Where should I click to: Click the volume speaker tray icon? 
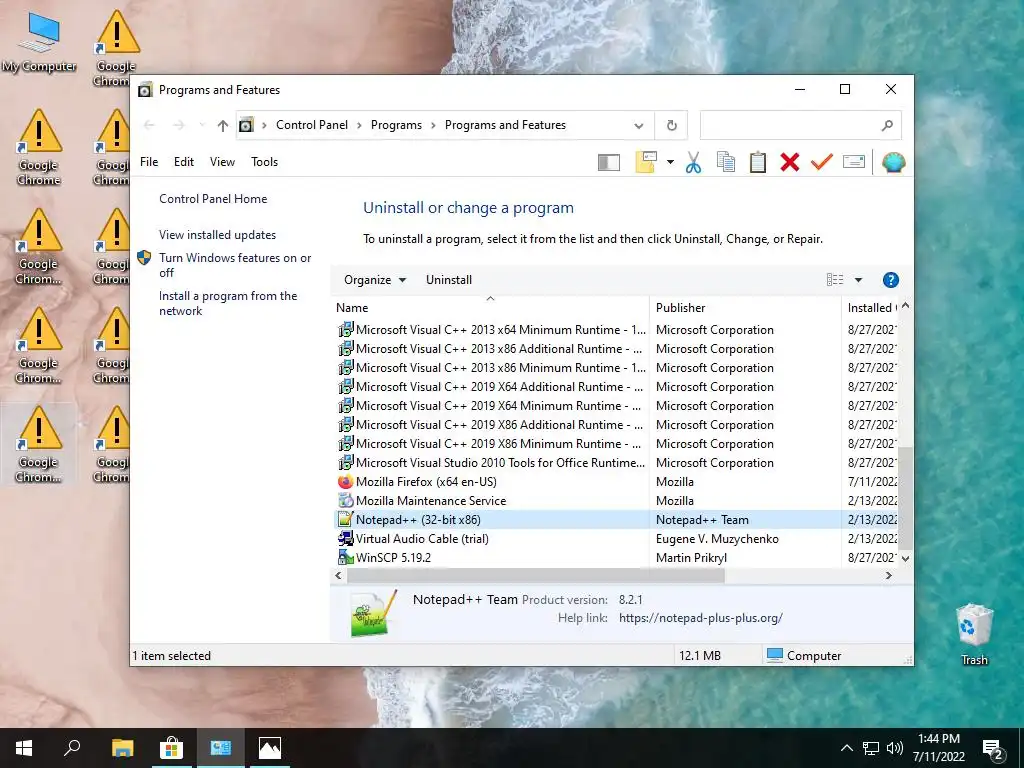coord(895,748)
